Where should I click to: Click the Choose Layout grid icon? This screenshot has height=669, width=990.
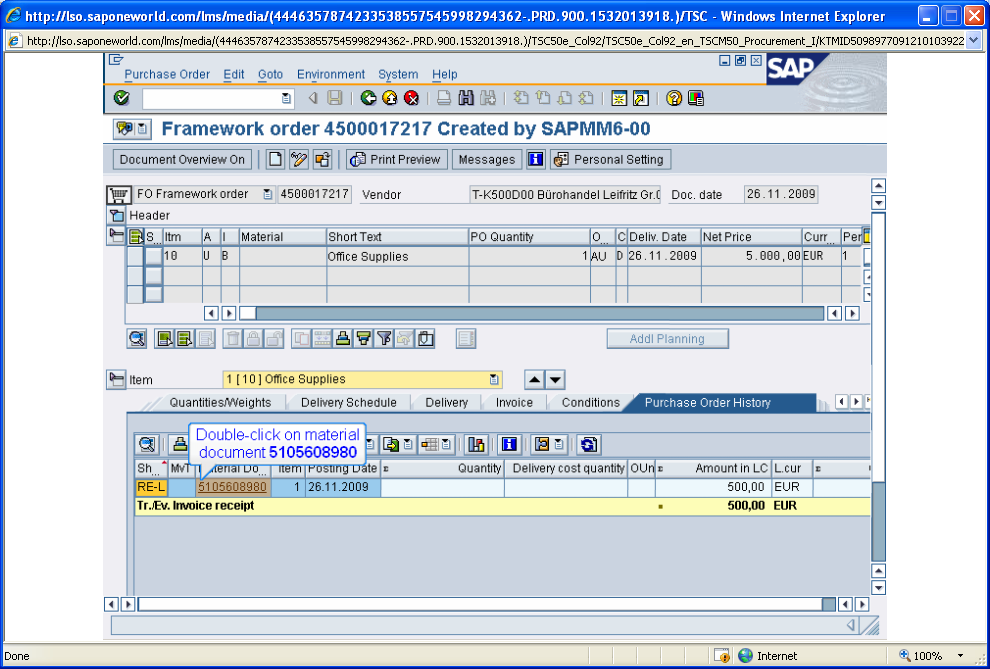tap(430, 444)
